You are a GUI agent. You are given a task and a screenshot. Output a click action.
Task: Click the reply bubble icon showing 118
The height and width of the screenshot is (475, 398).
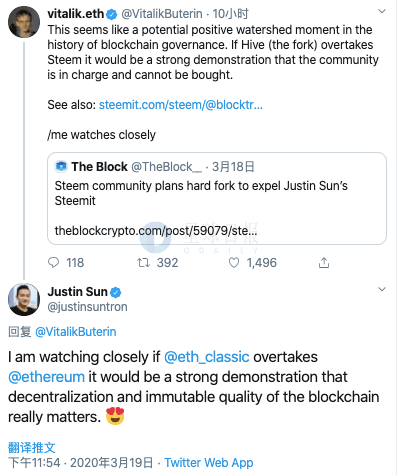[x=54, y=263]
